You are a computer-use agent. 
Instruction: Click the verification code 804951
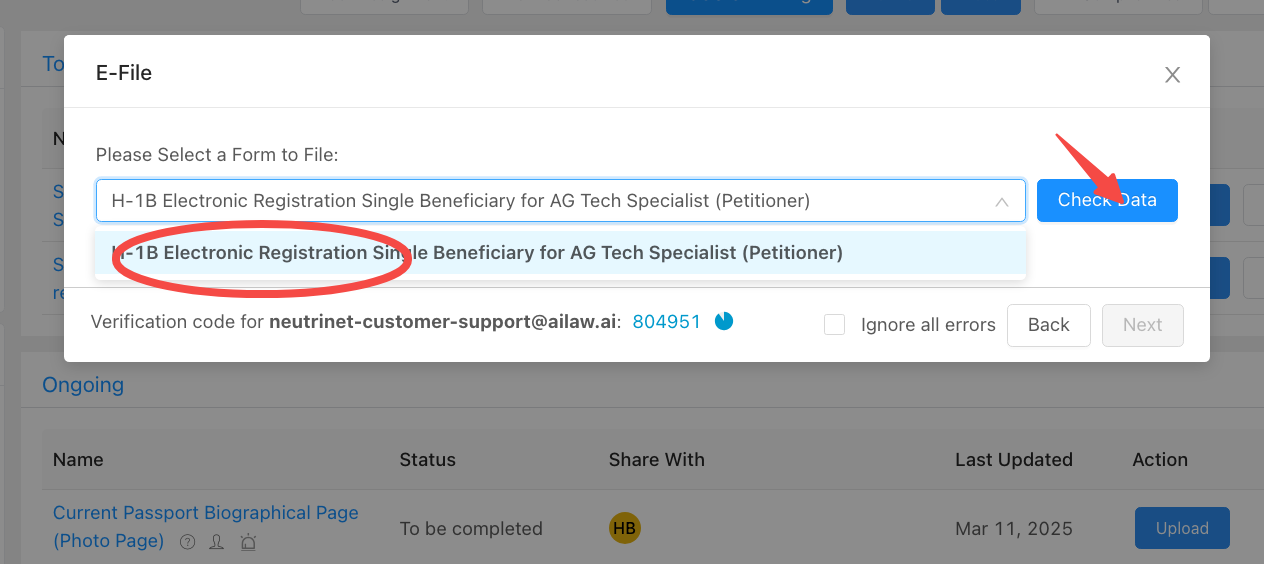(666, 323)
